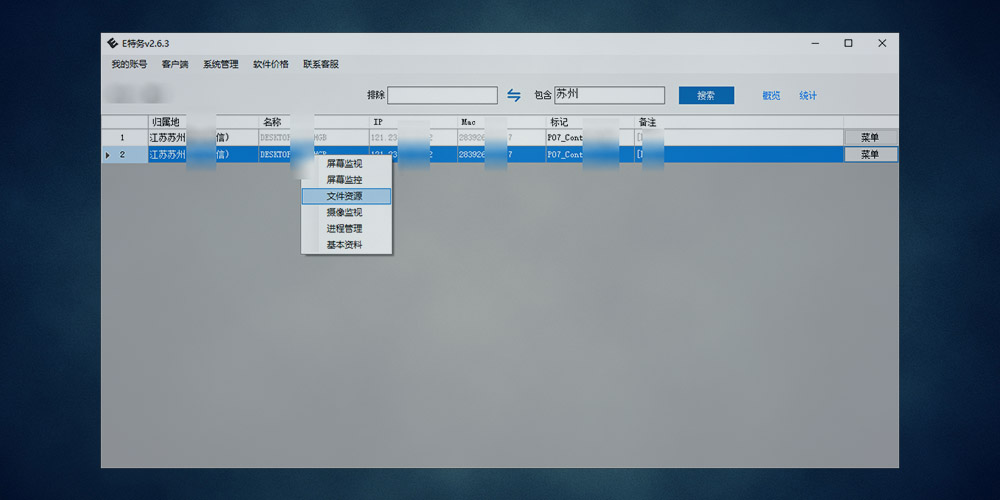Open 进程管理 from the context menu

pyautogui.click(x=344, y=229)
